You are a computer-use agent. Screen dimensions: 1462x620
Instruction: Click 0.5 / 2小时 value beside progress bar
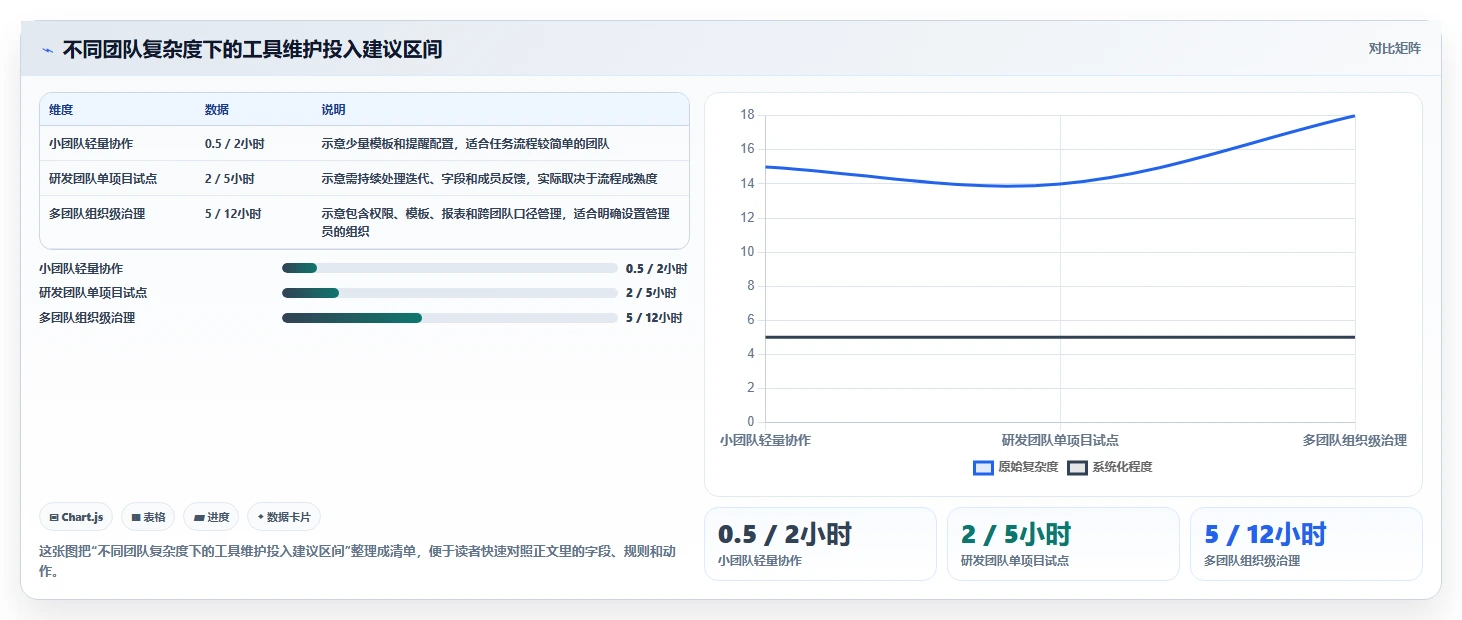[656, 269]
